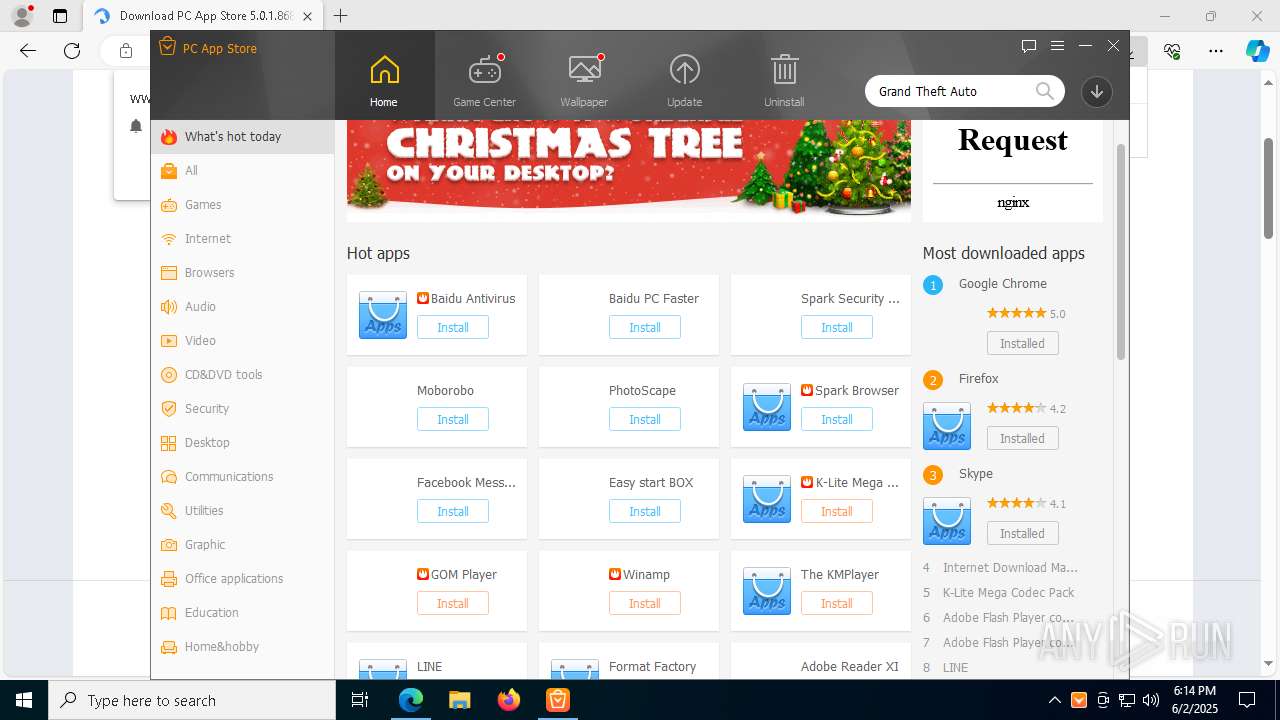Screen dimensions: 1280x720
Task: Click Installed button under Firefox
Action: click(1022, 439)
